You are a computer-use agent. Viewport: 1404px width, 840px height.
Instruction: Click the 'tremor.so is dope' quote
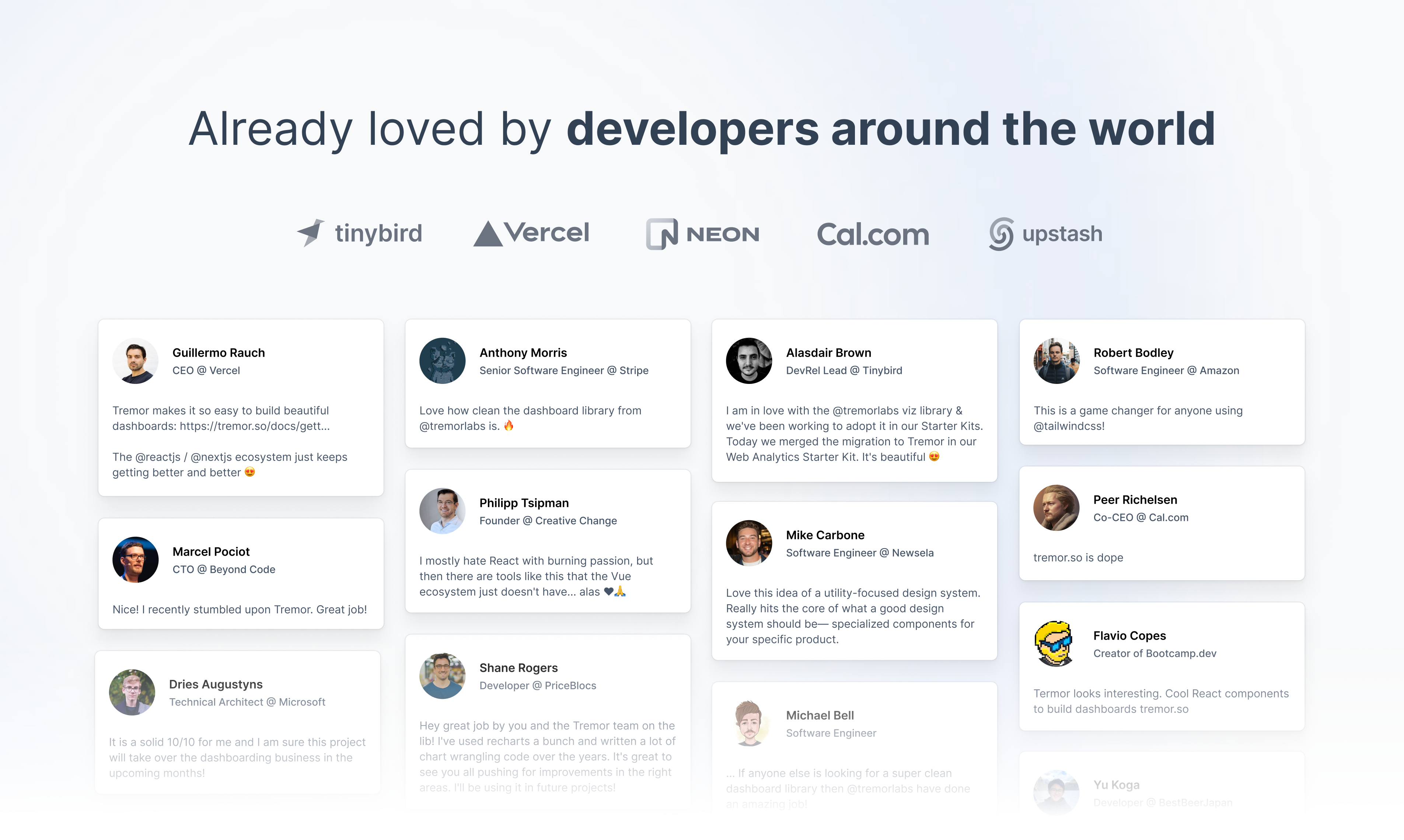(1078, 557)
